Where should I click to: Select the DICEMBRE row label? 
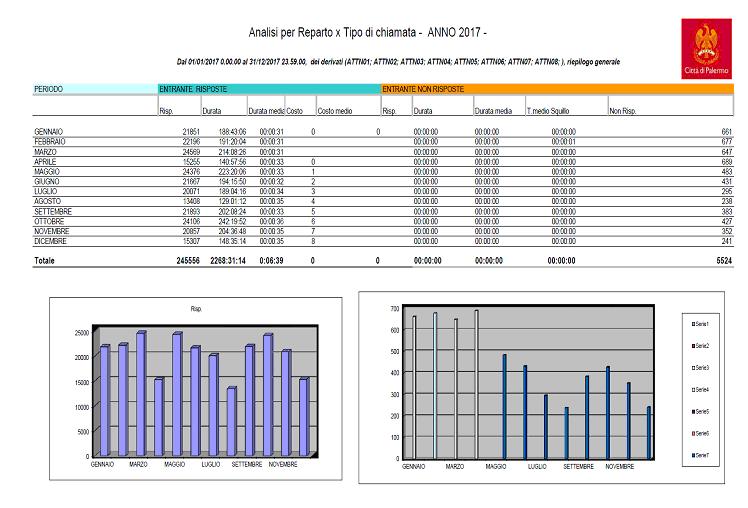pos(50,241)
